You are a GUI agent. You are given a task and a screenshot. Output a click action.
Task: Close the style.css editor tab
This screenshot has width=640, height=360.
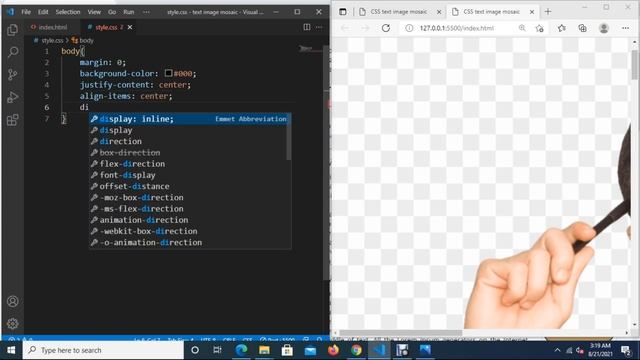coord(130,27)
